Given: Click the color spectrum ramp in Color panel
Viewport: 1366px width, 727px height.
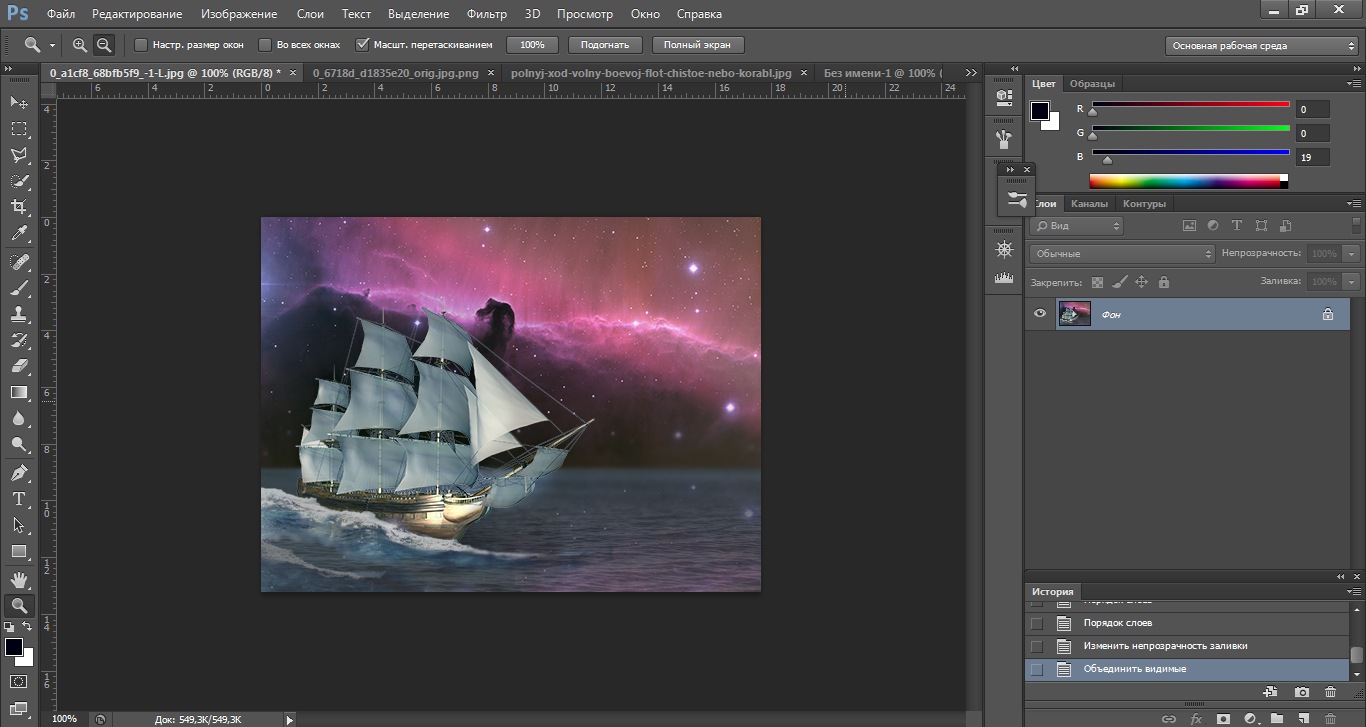Looking at the screenshot, I should tap(1188, 181).
